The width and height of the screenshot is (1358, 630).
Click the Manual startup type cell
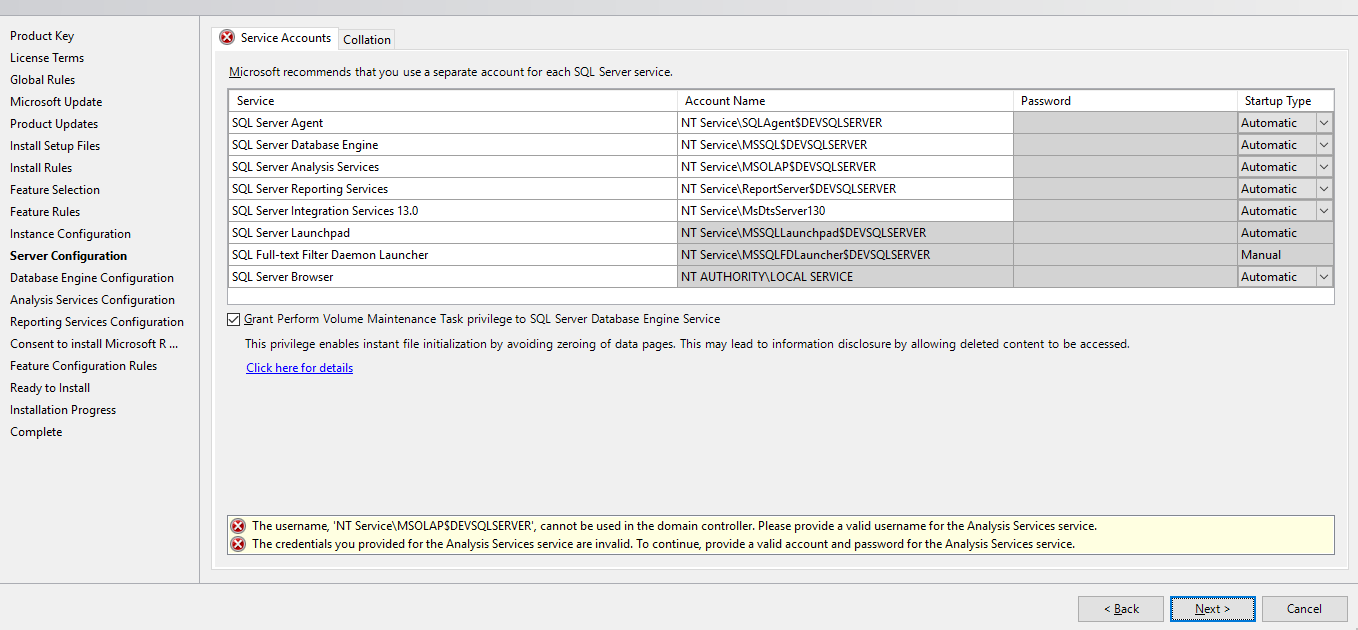tap(1286, 255)
